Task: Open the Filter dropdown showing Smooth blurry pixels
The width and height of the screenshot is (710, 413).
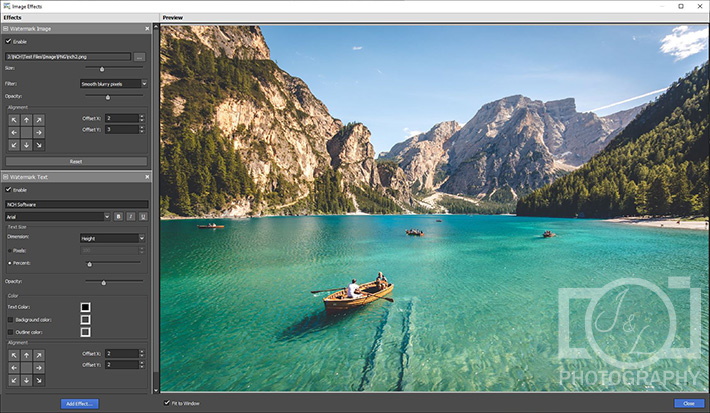Action: (112, 84)
